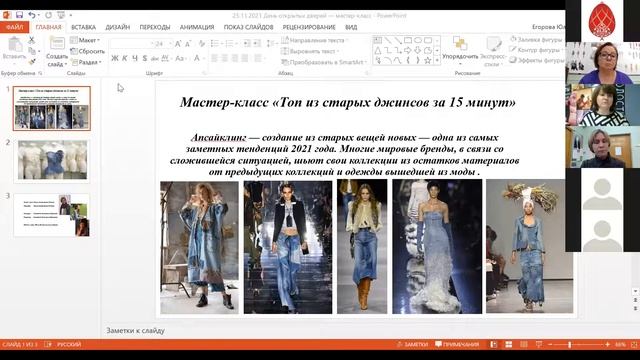The image size is (640, 360).
Task: Toggle the Примечания comments pane in the status bar
Action: pos(457,344)
